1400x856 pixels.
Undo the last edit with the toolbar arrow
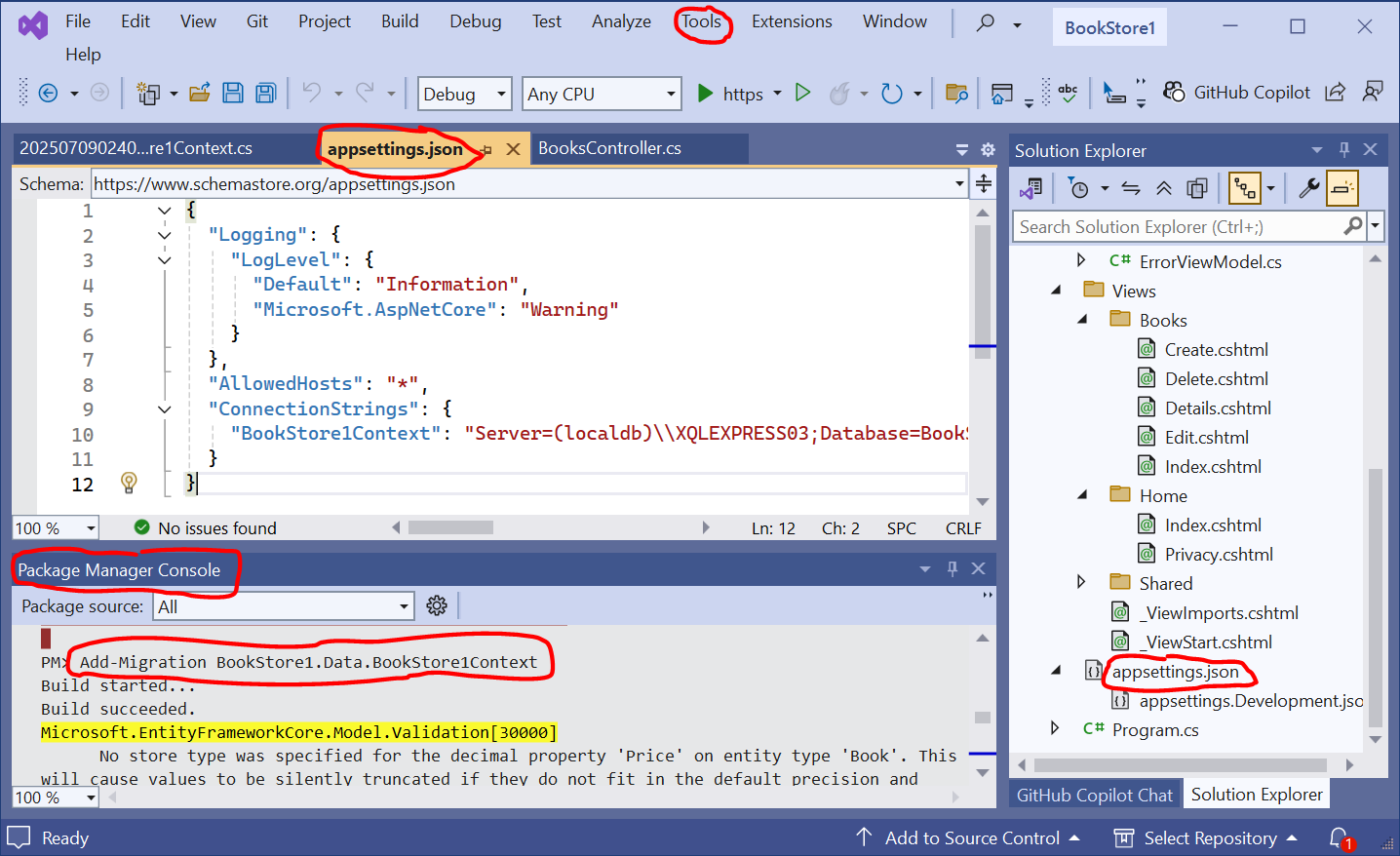click(x=312, y=93)
